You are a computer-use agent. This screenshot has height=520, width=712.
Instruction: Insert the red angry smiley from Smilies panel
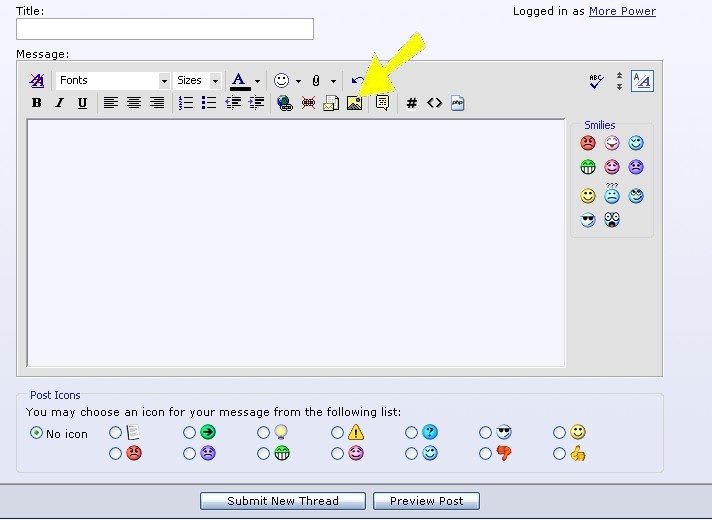(x=588, y=143)
